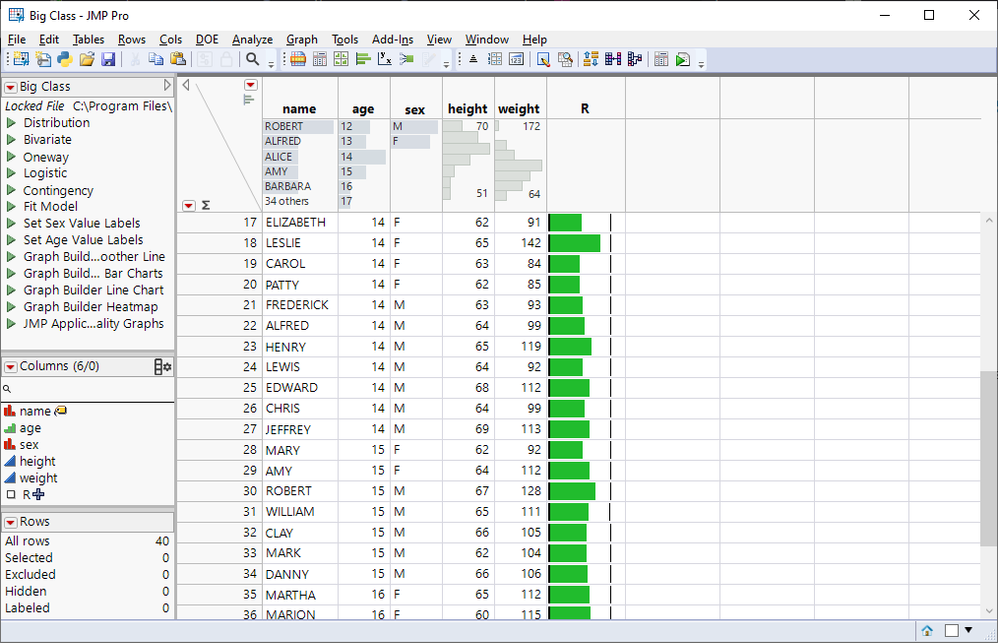
Task: Click the green R bar for LESLIE
Action: 574,243
